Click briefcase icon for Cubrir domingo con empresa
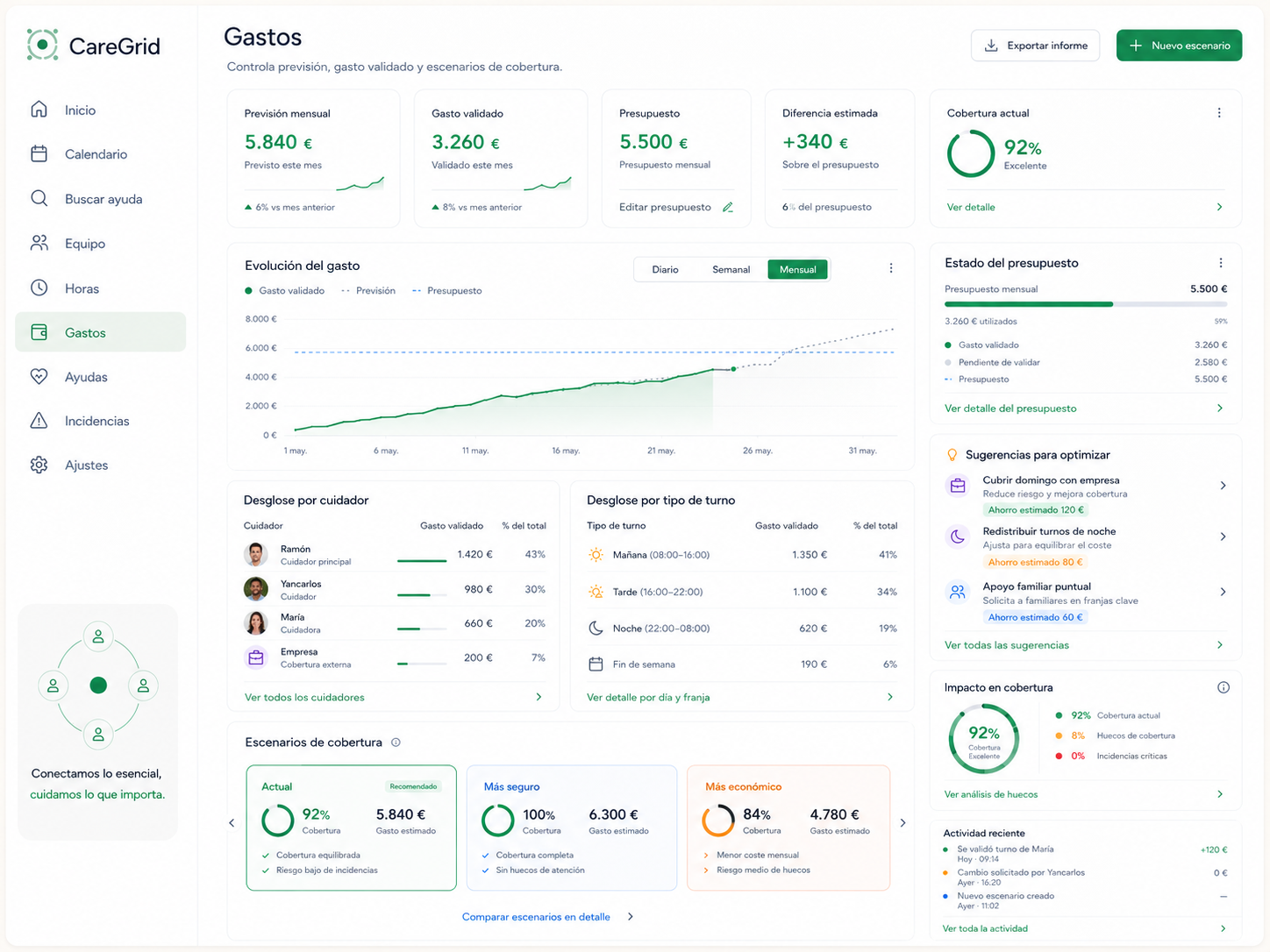The image size is (1270, 952). tap(958, 485)
